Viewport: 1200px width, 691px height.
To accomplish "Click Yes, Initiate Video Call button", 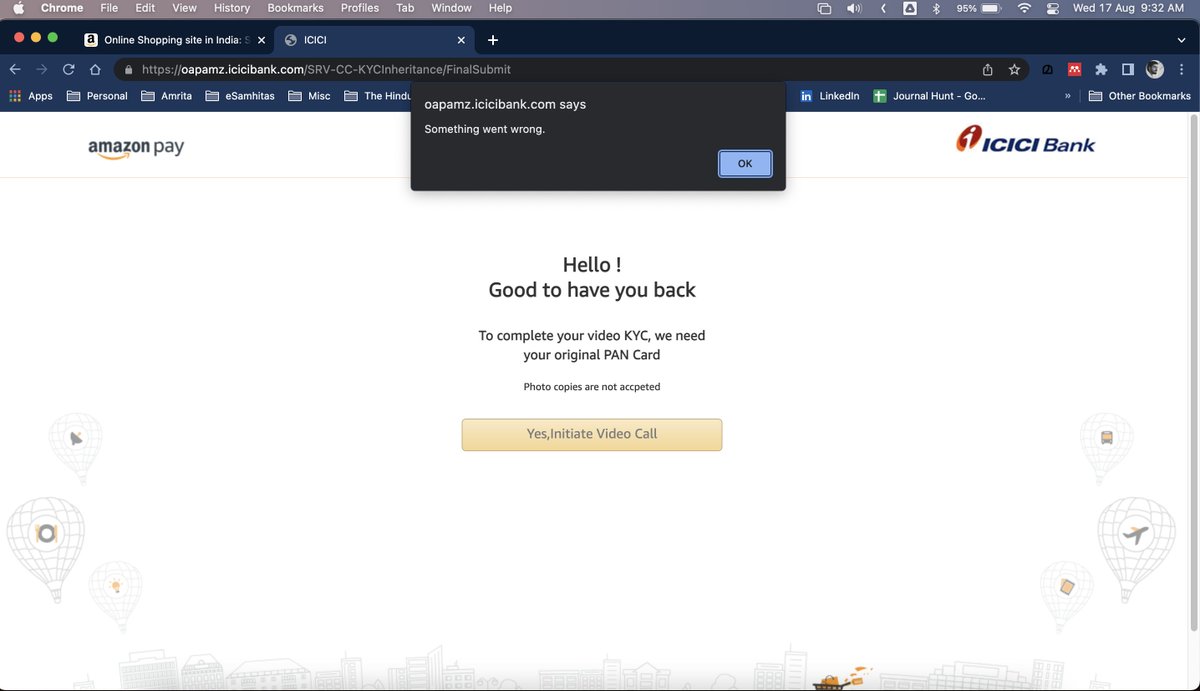I will 592,434.
